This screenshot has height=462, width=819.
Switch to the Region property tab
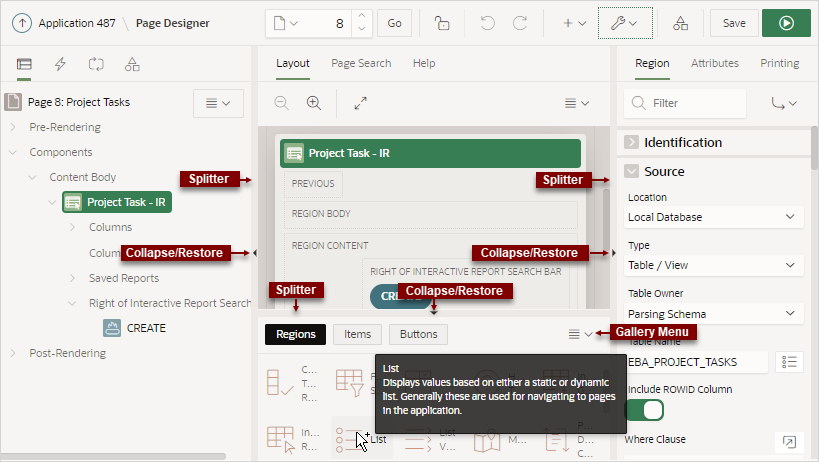652,63
